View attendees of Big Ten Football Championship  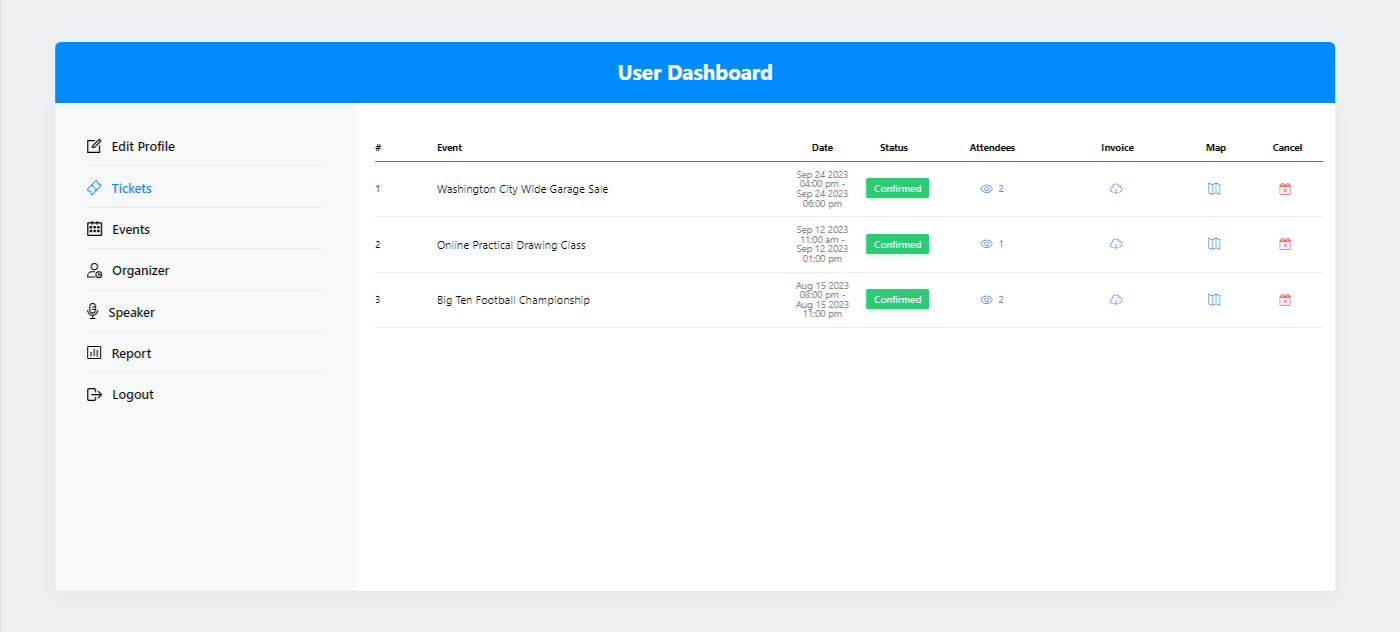tap(987, 300)
